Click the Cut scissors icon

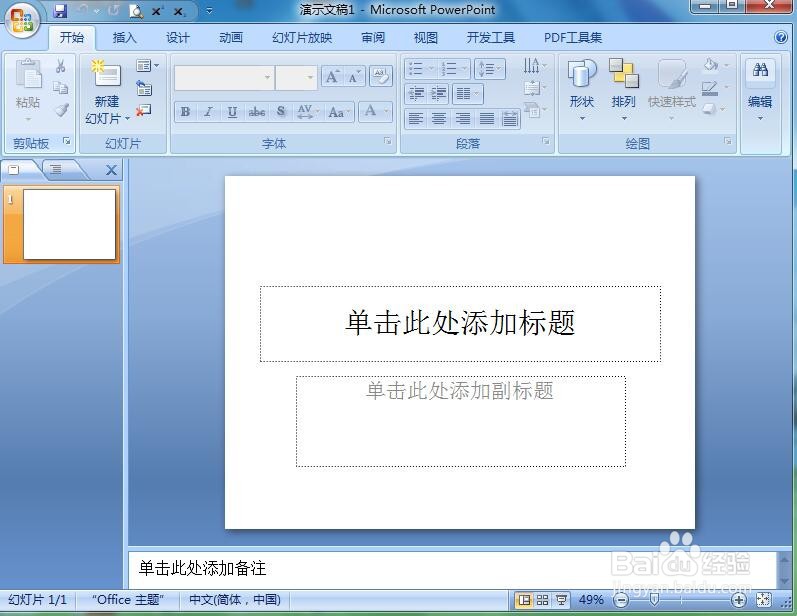coord(60,66)
